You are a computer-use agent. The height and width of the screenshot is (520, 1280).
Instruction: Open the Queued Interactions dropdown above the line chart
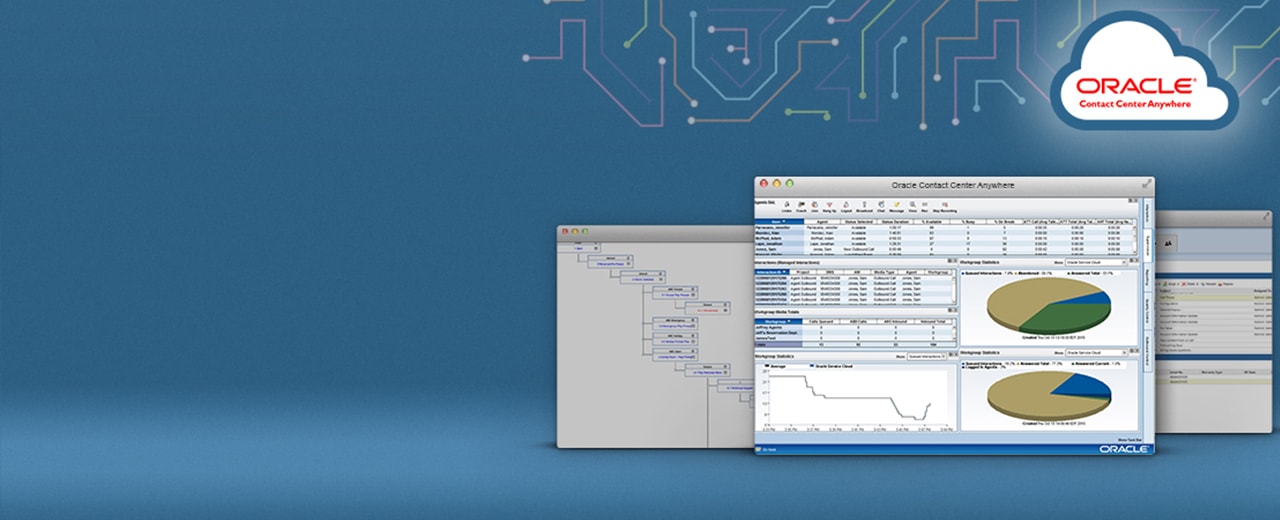pyautogui.click(x=926, y=356)
